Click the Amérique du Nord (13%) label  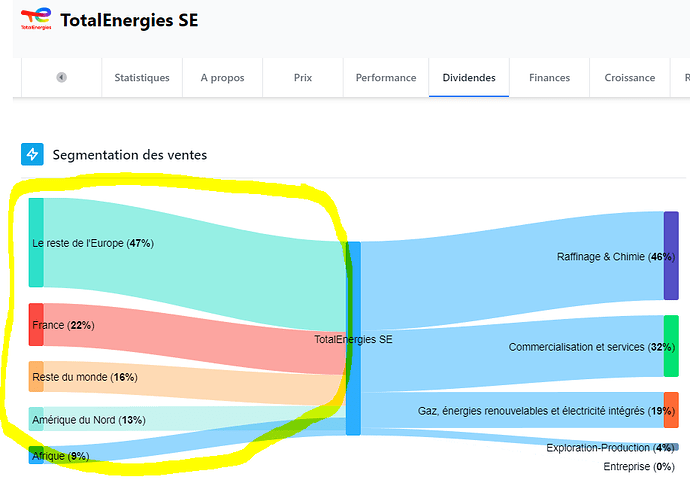click(89, 420)
